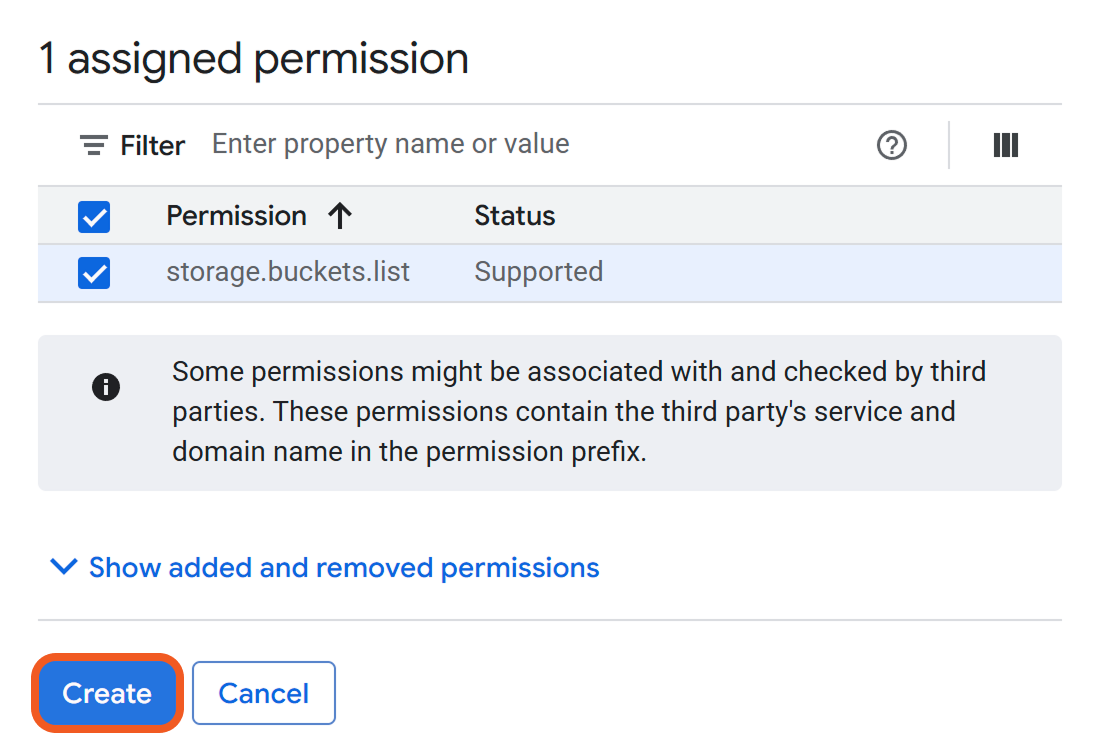The height and width of the screenshot is (755, 1097).
Task: Click the 1 assigned permission heading
Action: [253, 59]
